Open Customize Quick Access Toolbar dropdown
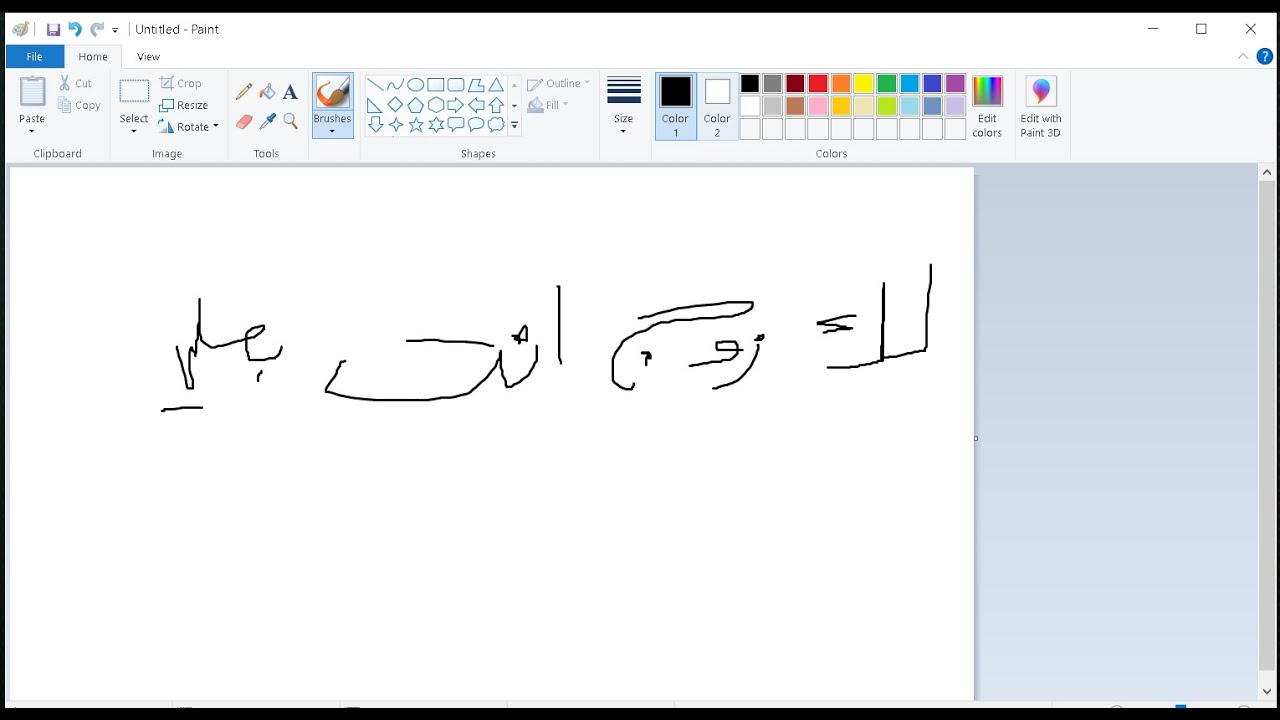The image size is (1280, 720). pyautogui.click(x=115, y=31)
